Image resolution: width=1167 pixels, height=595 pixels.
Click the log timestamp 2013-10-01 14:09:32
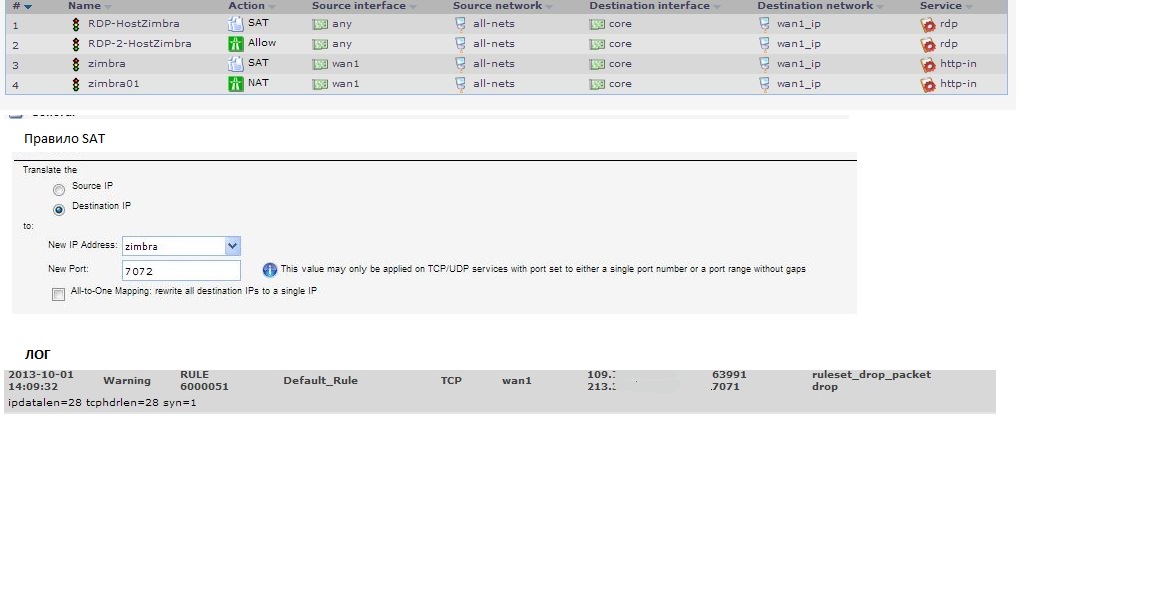pyautogui.click(x=41, y=381)
